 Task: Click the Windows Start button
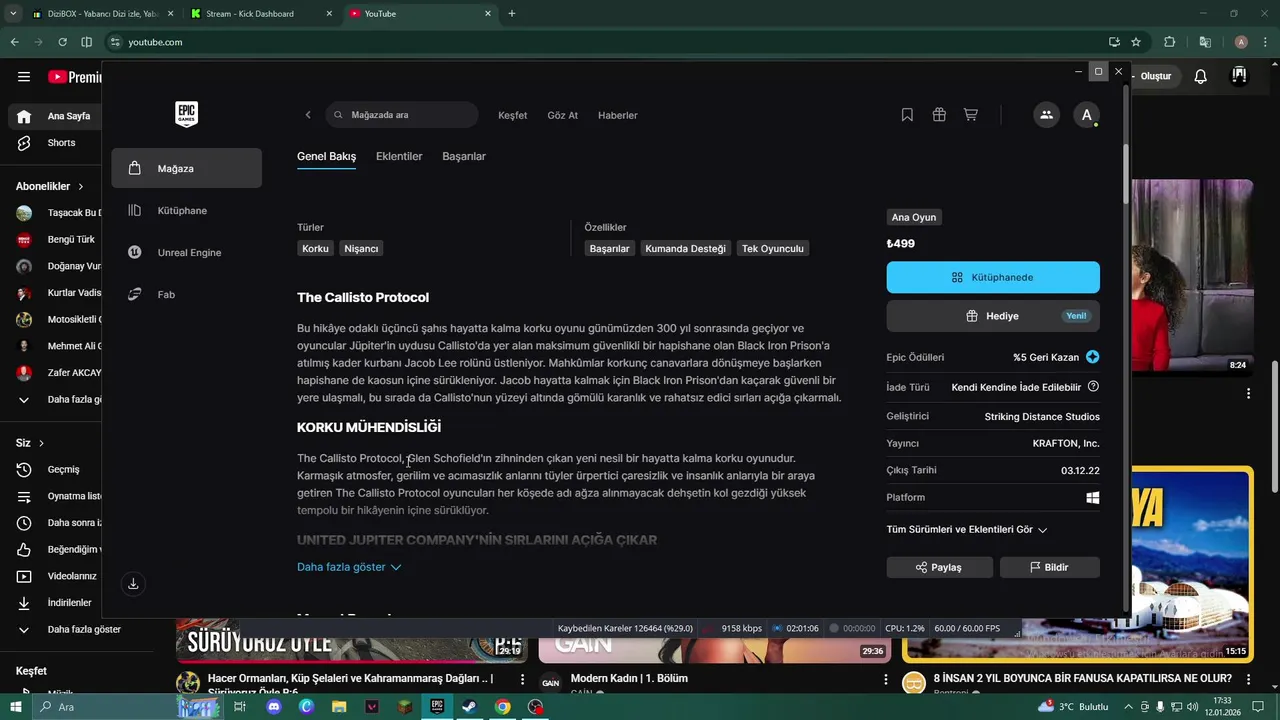[16, 707]
